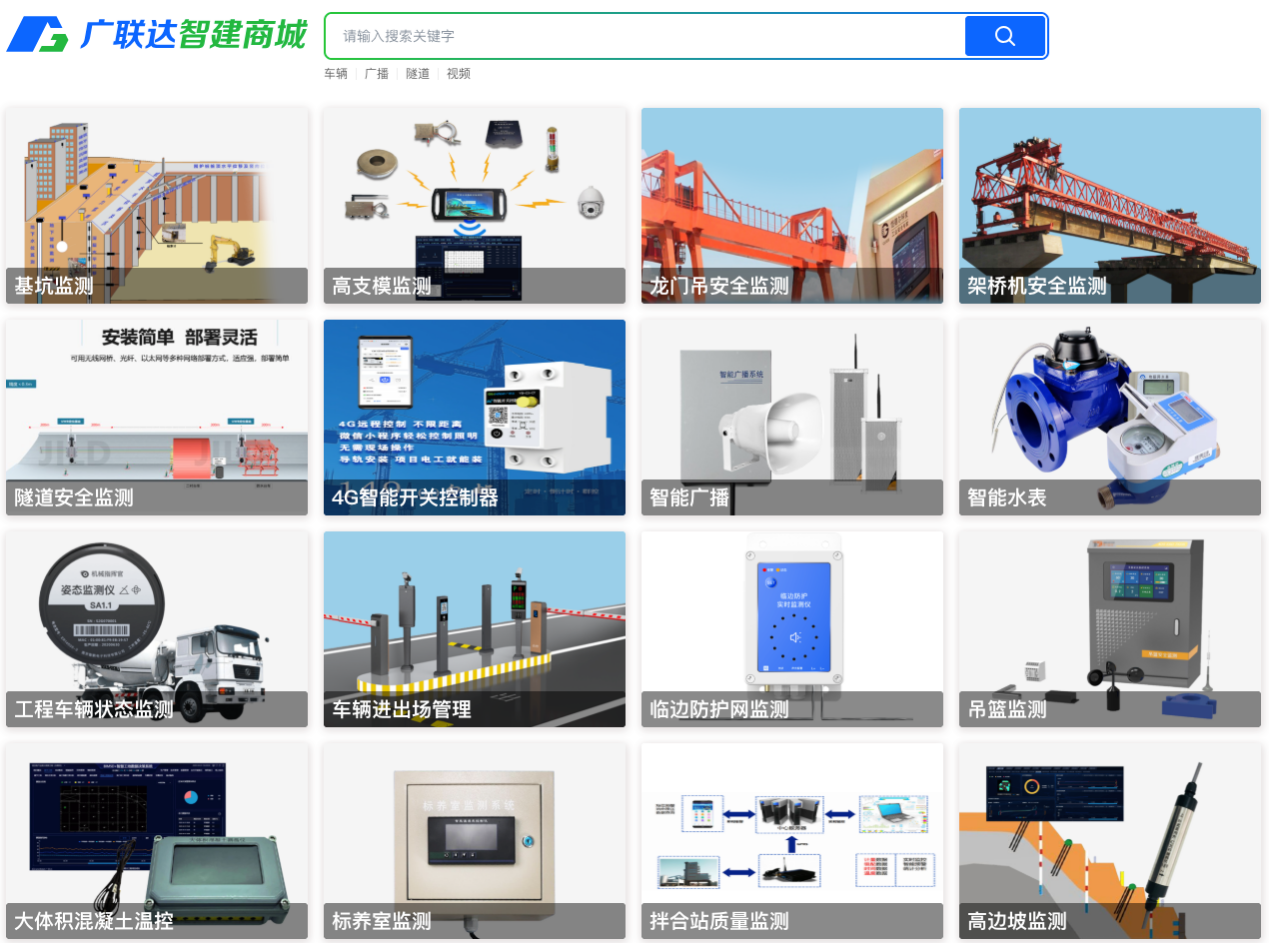1269x943 pixels.
Task: Open the 架桥机安全监测 product card
Action: pos(1110,205)
